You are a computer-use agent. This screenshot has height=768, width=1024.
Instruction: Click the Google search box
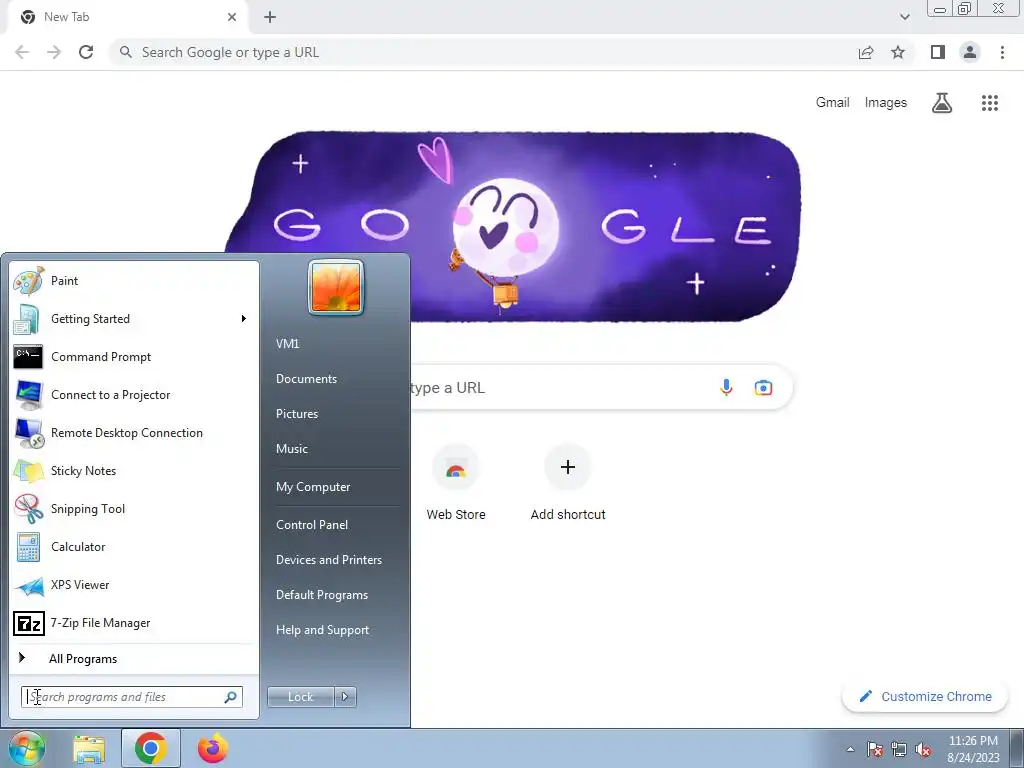(601, 387)
